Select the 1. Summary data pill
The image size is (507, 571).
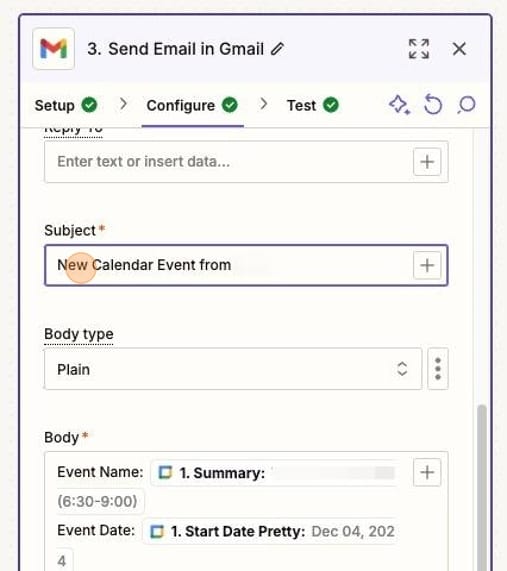click(273, 473)
